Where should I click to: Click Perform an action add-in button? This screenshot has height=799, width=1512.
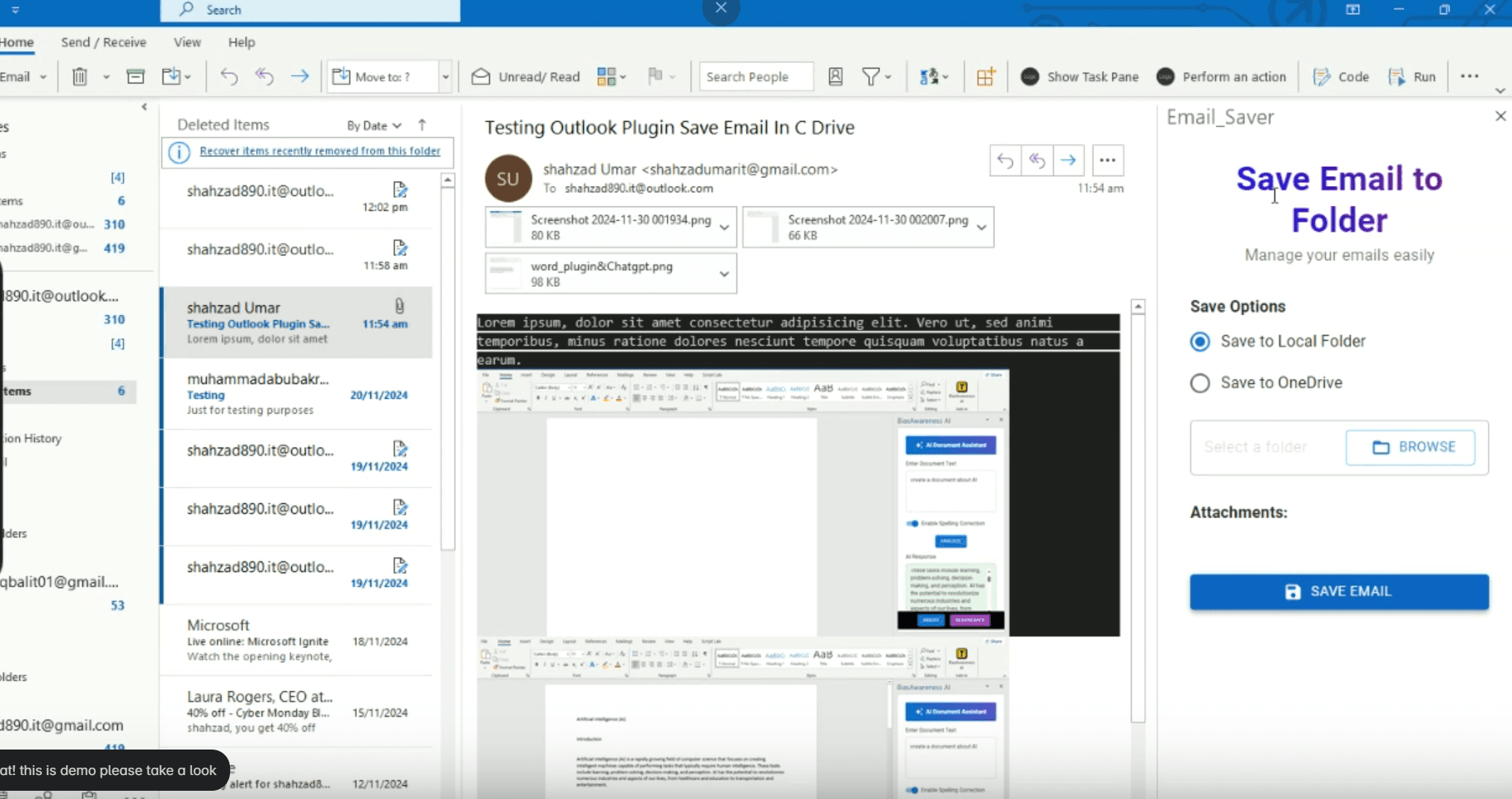(x=1221, y=77)
